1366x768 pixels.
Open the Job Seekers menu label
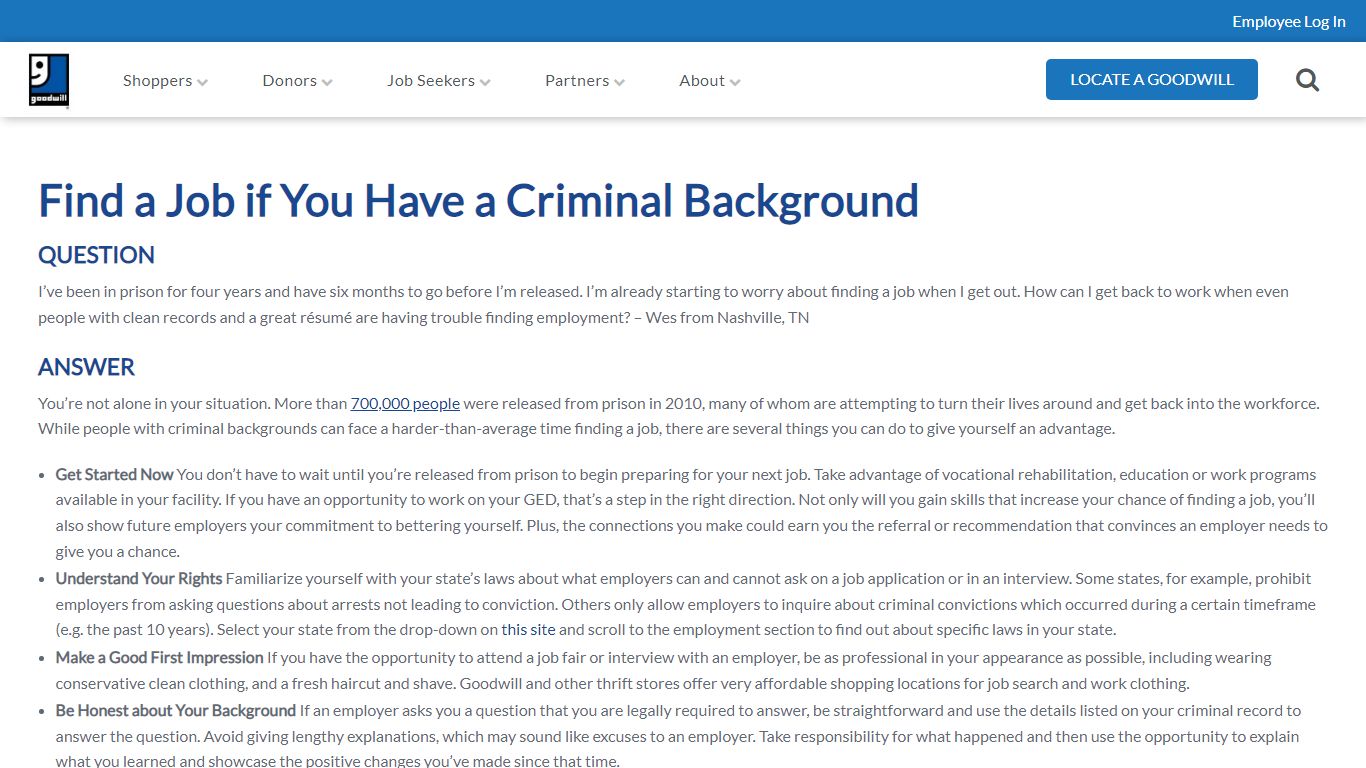(x=431, y=80)
